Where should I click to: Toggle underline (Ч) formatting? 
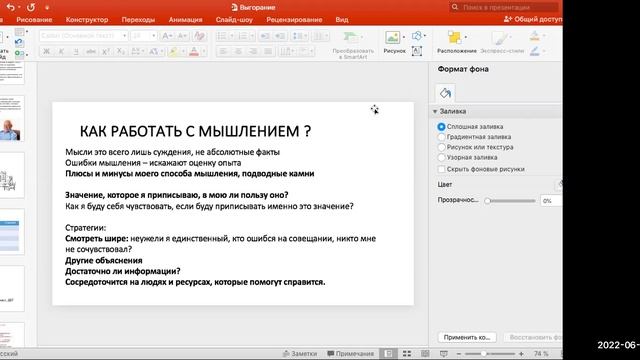76,51
